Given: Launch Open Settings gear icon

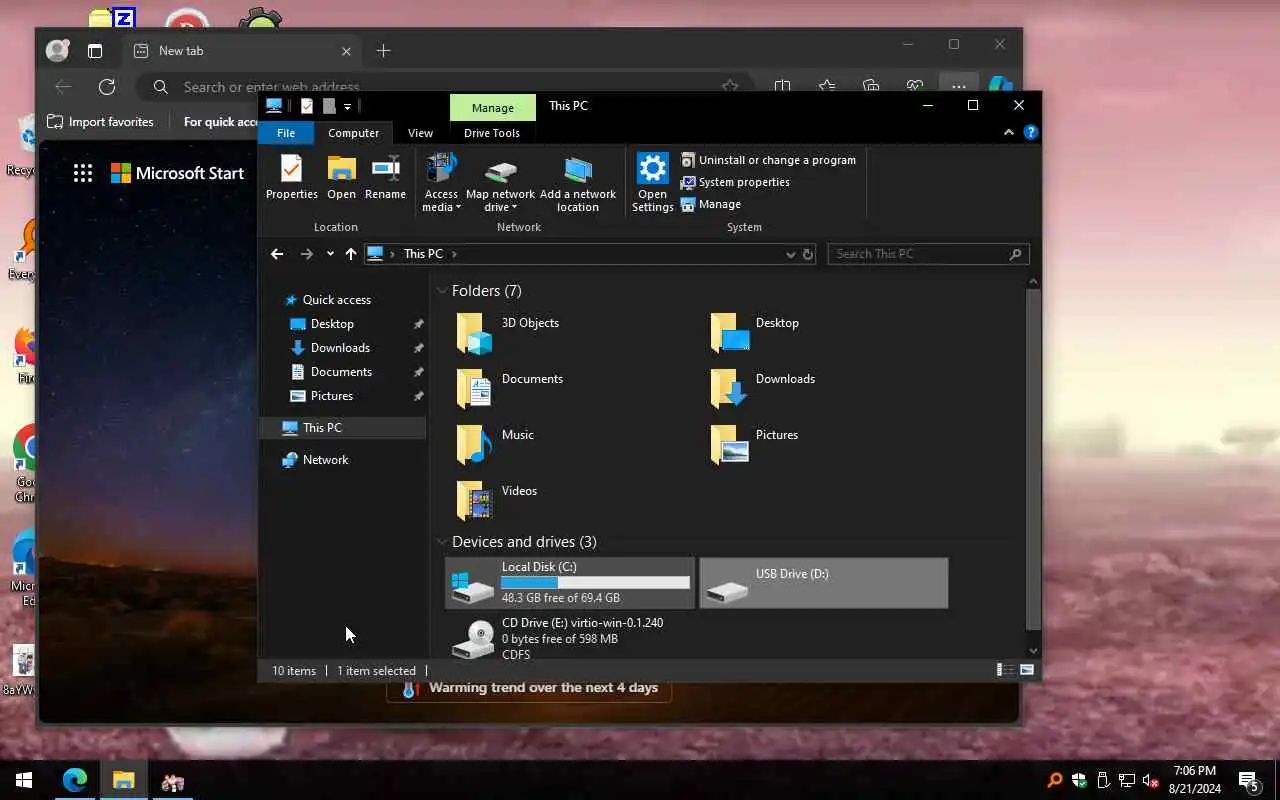Looking at the screenshot, I should (x=652, y=183).
